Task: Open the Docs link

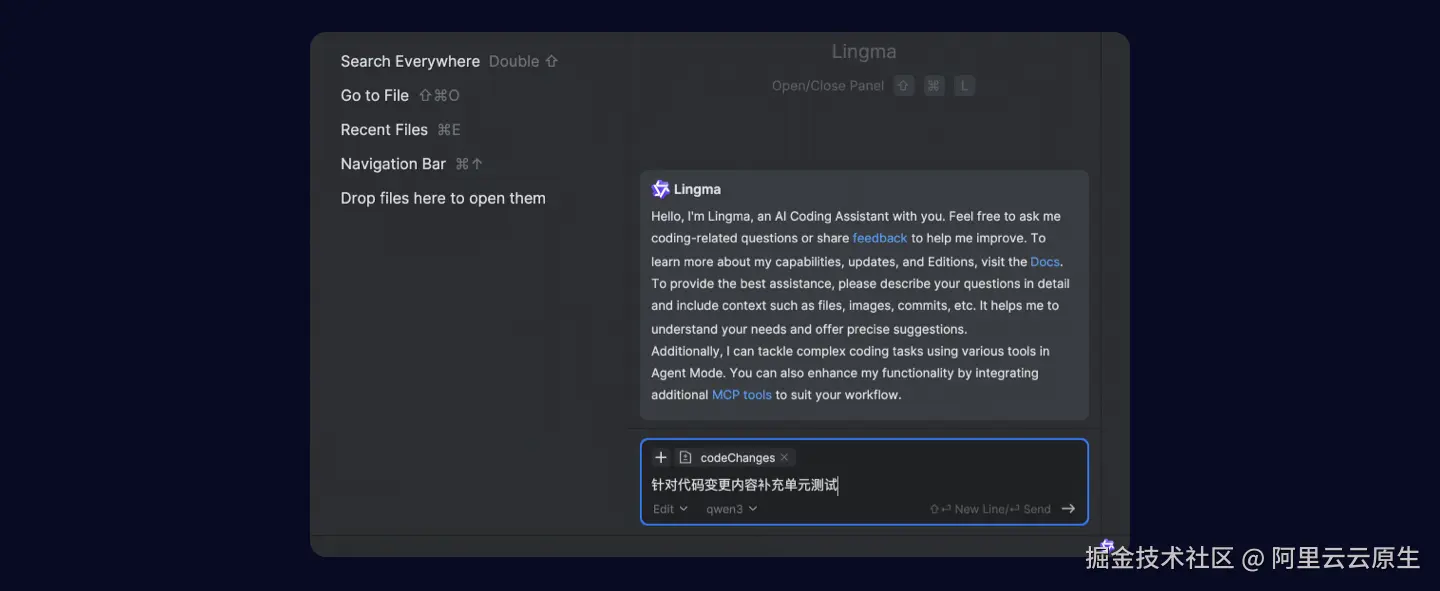Action: point(1045,262)
